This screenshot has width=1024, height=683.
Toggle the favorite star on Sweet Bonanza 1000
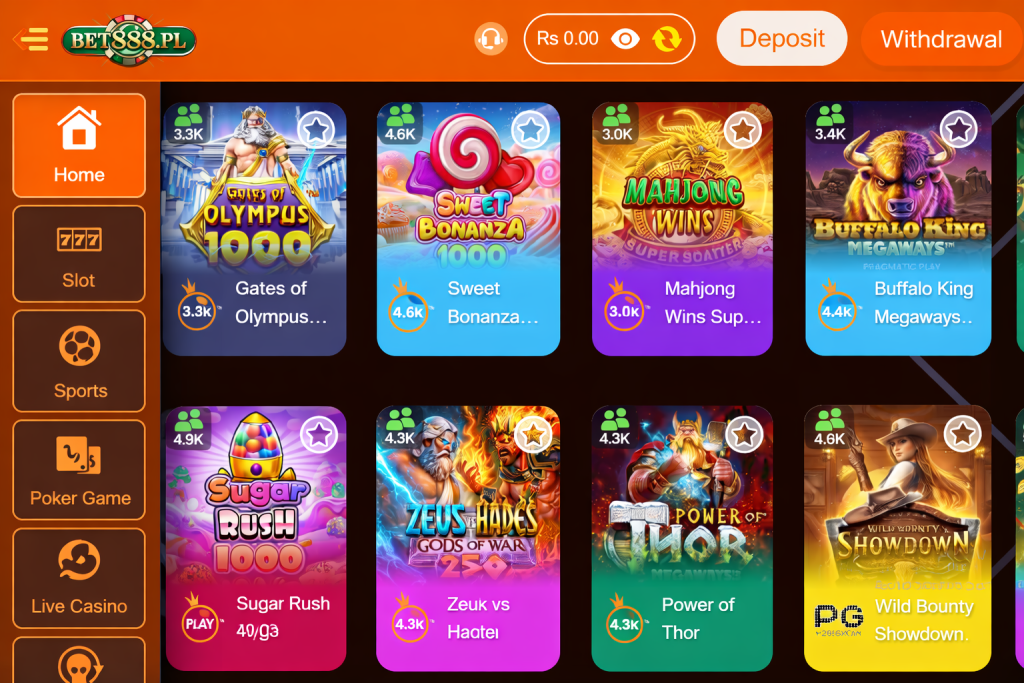point(530,130)
